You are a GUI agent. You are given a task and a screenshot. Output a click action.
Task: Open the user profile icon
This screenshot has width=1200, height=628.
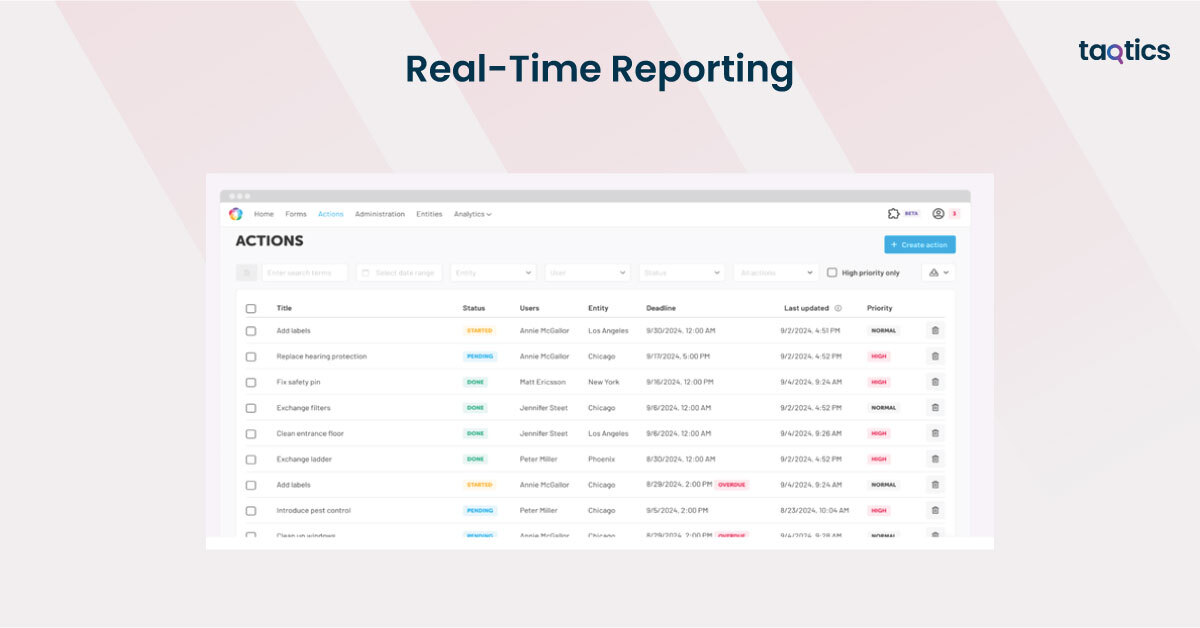click(938, 214)
